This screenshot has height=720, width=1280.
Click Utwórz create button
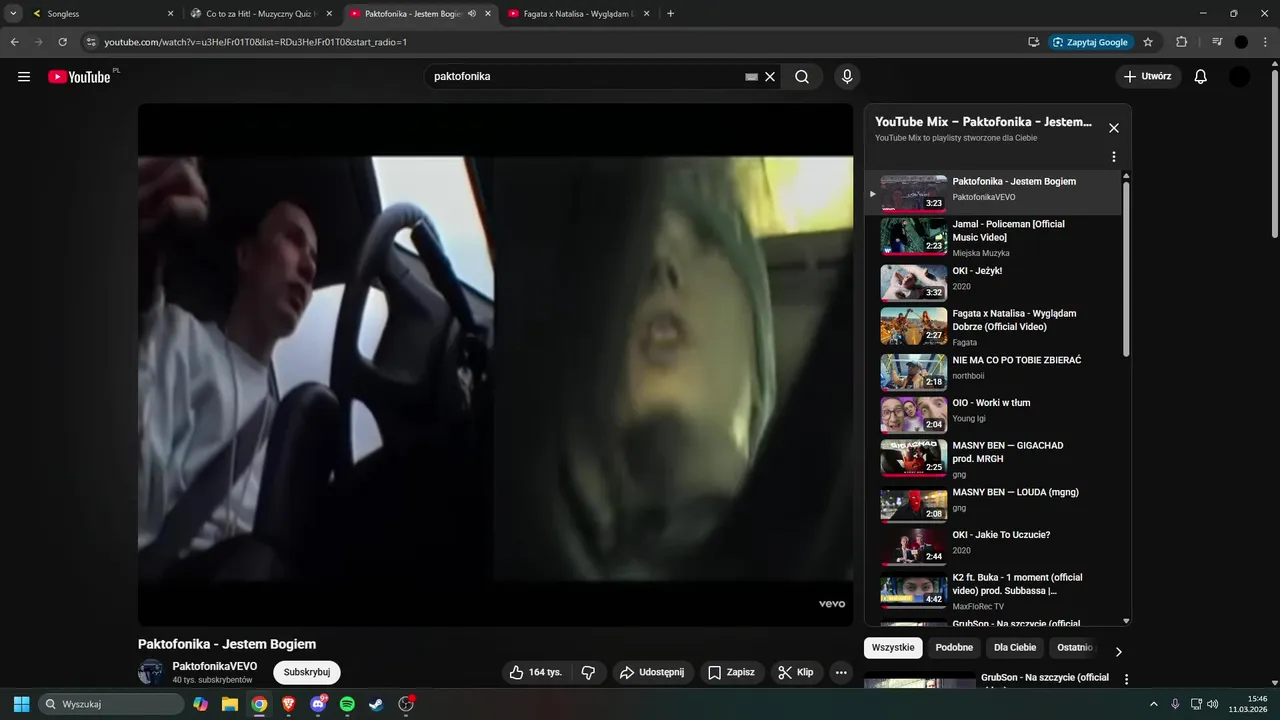[x=1148, y=77]
